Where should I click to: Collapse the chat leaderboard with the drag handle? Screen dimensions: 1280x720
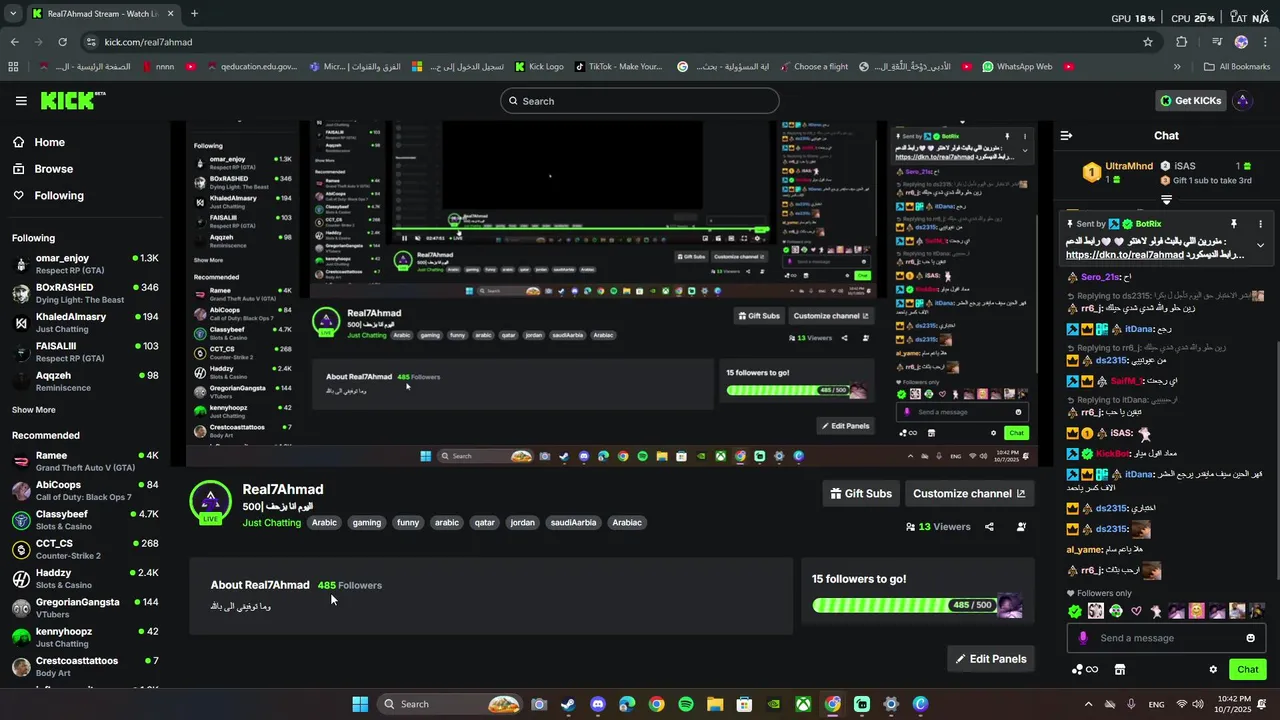(x=1166, y=201)
